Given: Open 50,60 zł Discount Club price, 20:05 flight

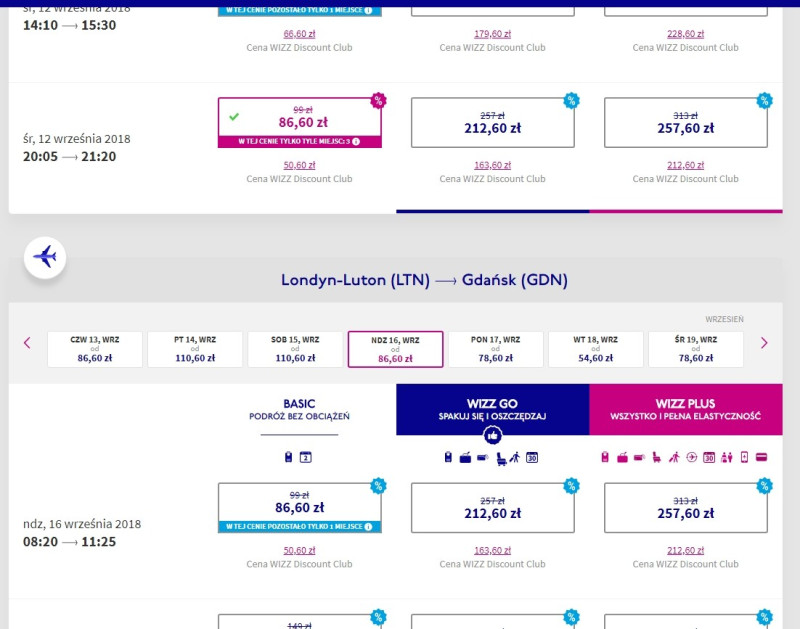Looking at the screenshot, I should click(299, 165).
